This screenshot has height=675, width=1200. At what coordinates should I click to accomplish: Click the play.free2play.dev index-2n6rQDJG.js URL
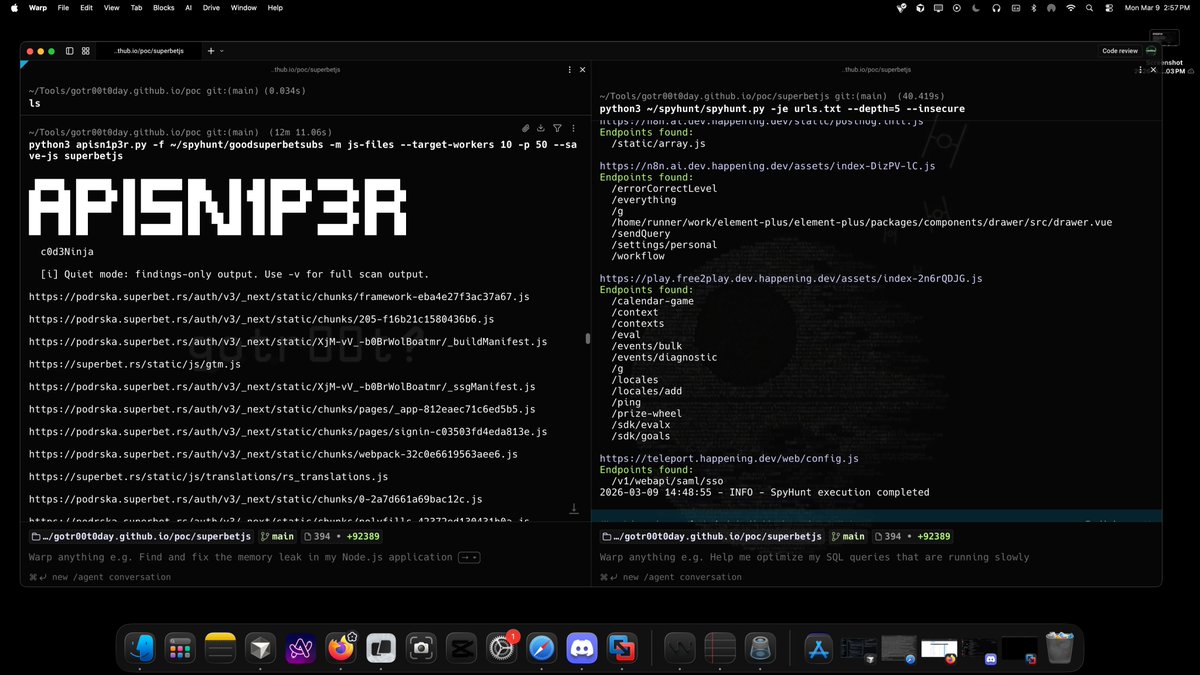(791, 278)
